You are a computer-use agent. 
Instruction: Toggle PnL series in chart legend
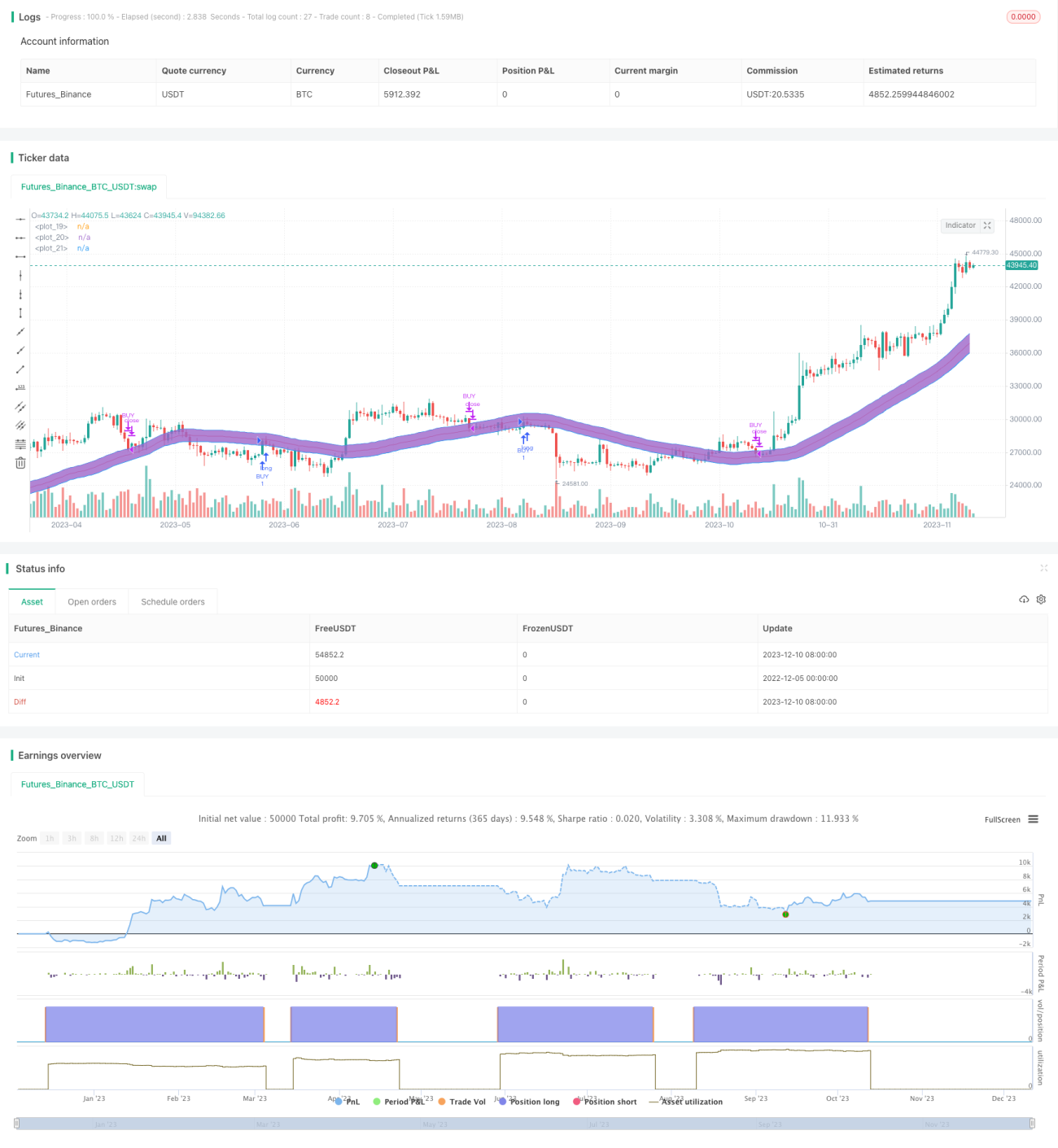pos(348,1102)
